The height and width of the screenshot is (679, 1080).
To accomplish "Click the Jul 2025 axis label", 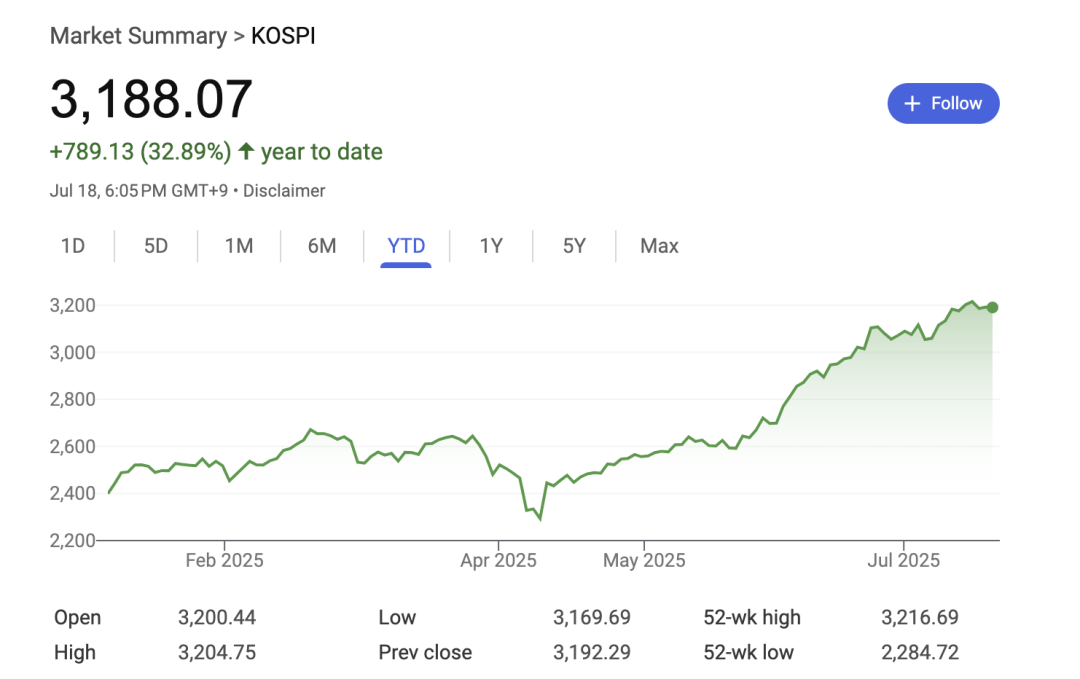I will click(904, 560).
